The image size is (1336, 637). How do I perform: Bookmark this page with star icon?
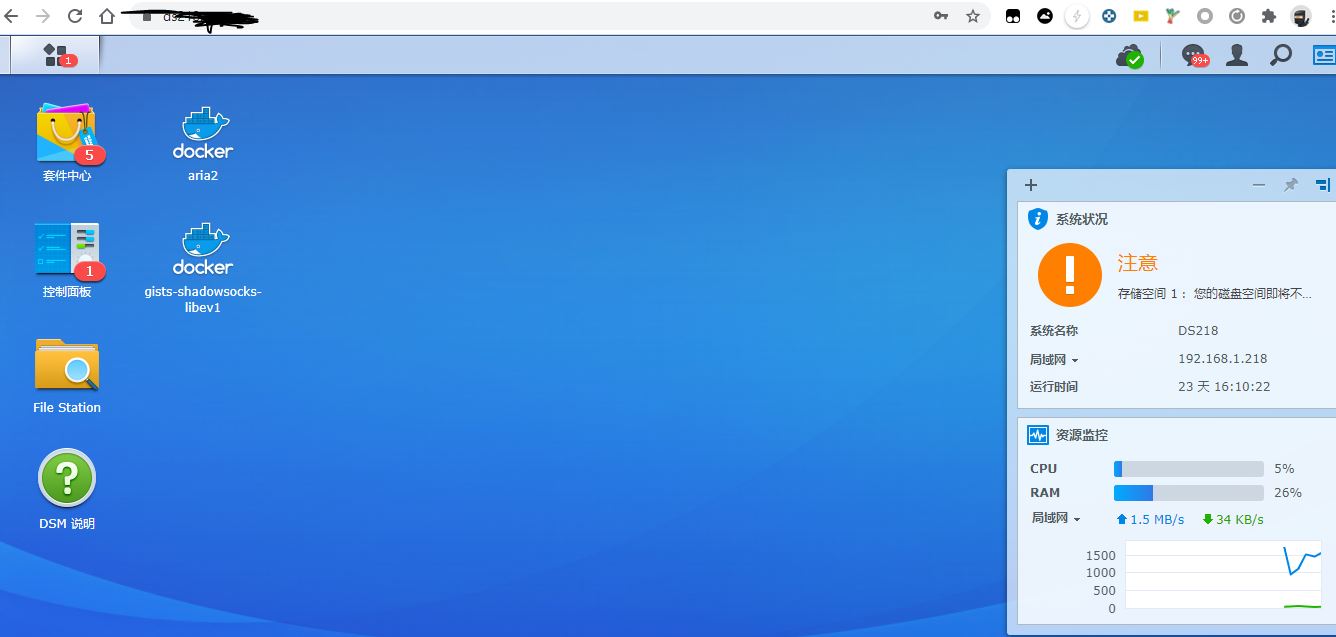973,16
